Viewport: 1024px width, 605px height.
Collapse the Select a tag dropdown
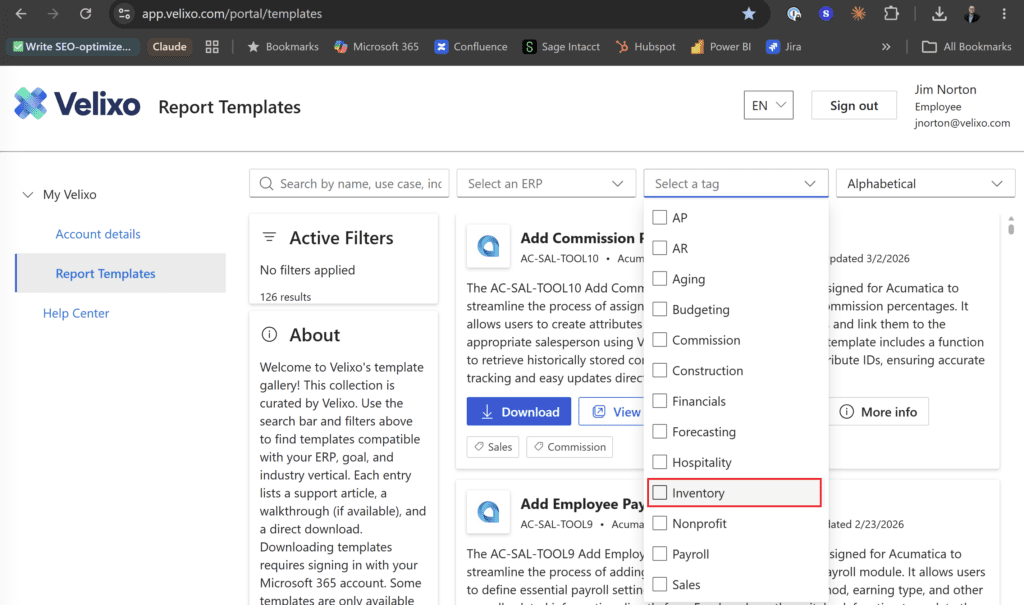tap(735, 184)
